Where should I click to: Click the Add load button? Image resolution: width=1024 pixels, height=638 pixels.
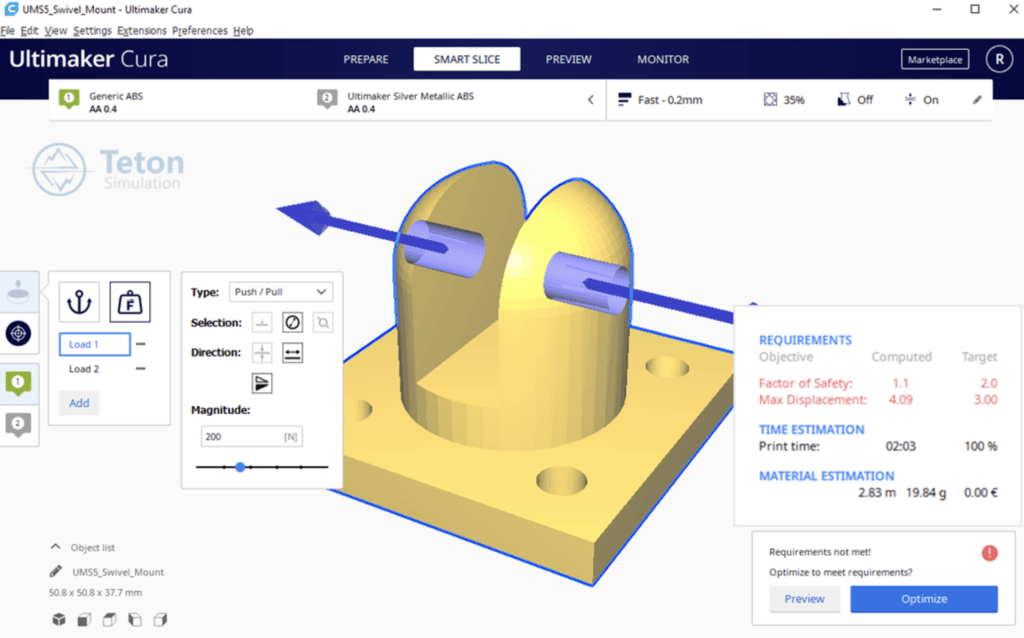(x=79, y=403)
